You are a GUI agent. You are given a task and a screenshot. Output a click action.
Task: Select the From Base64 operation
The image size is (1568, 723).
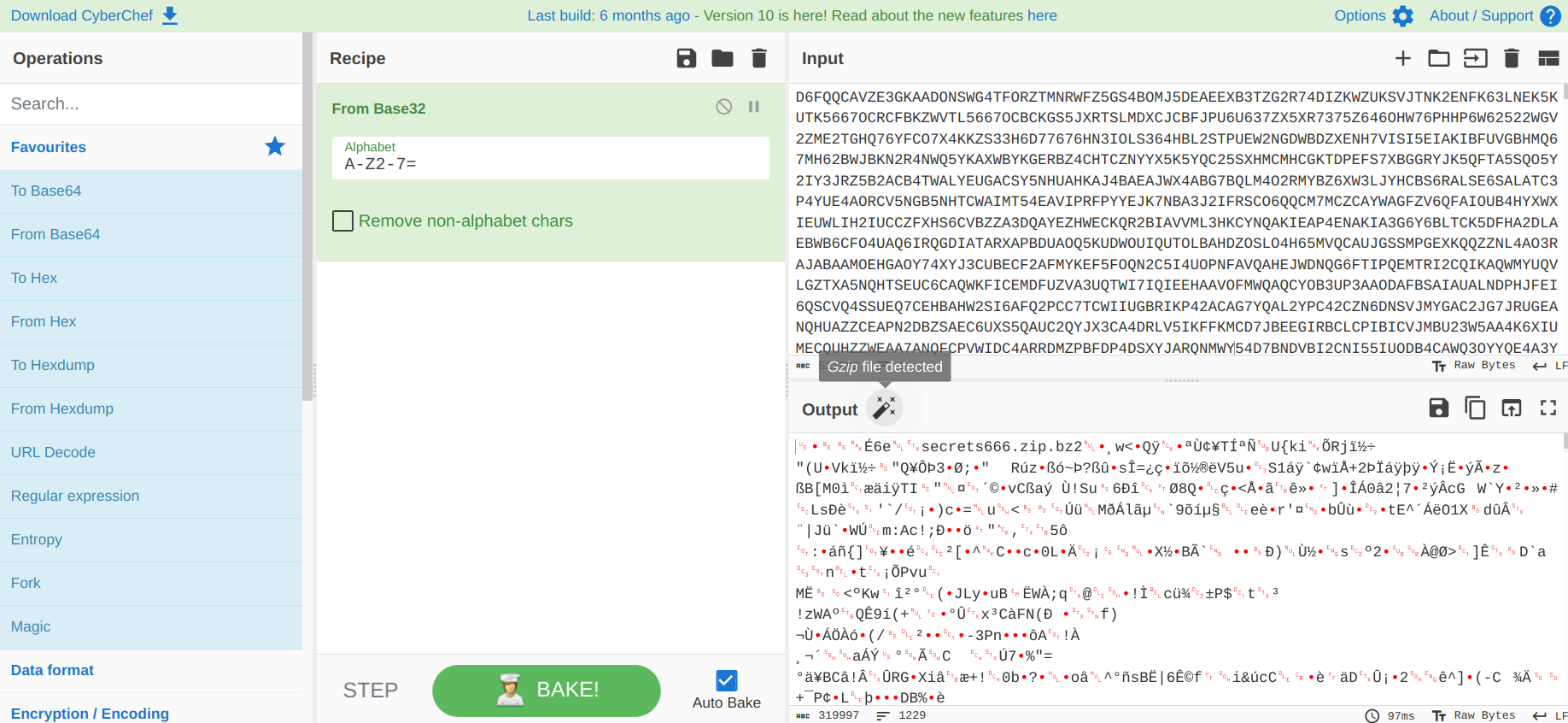151,235
